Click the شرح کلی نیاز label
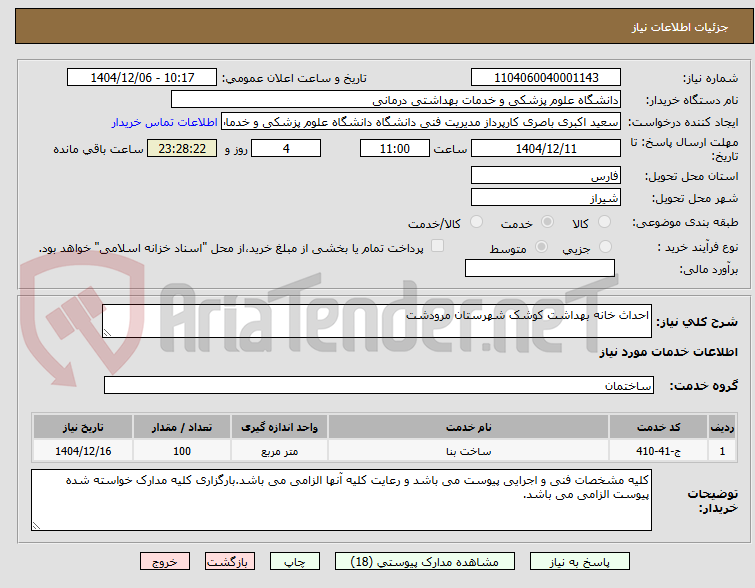Image resolution: width=755 pixels, height=588 pixels. point(697,322)
